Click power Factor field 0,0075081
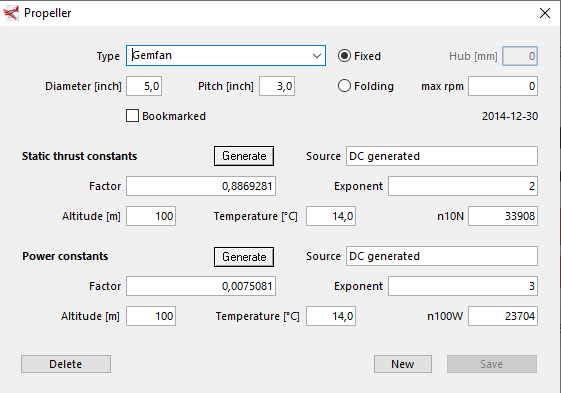The height and width of the screenshot is (393, 561). coord(201,286)
